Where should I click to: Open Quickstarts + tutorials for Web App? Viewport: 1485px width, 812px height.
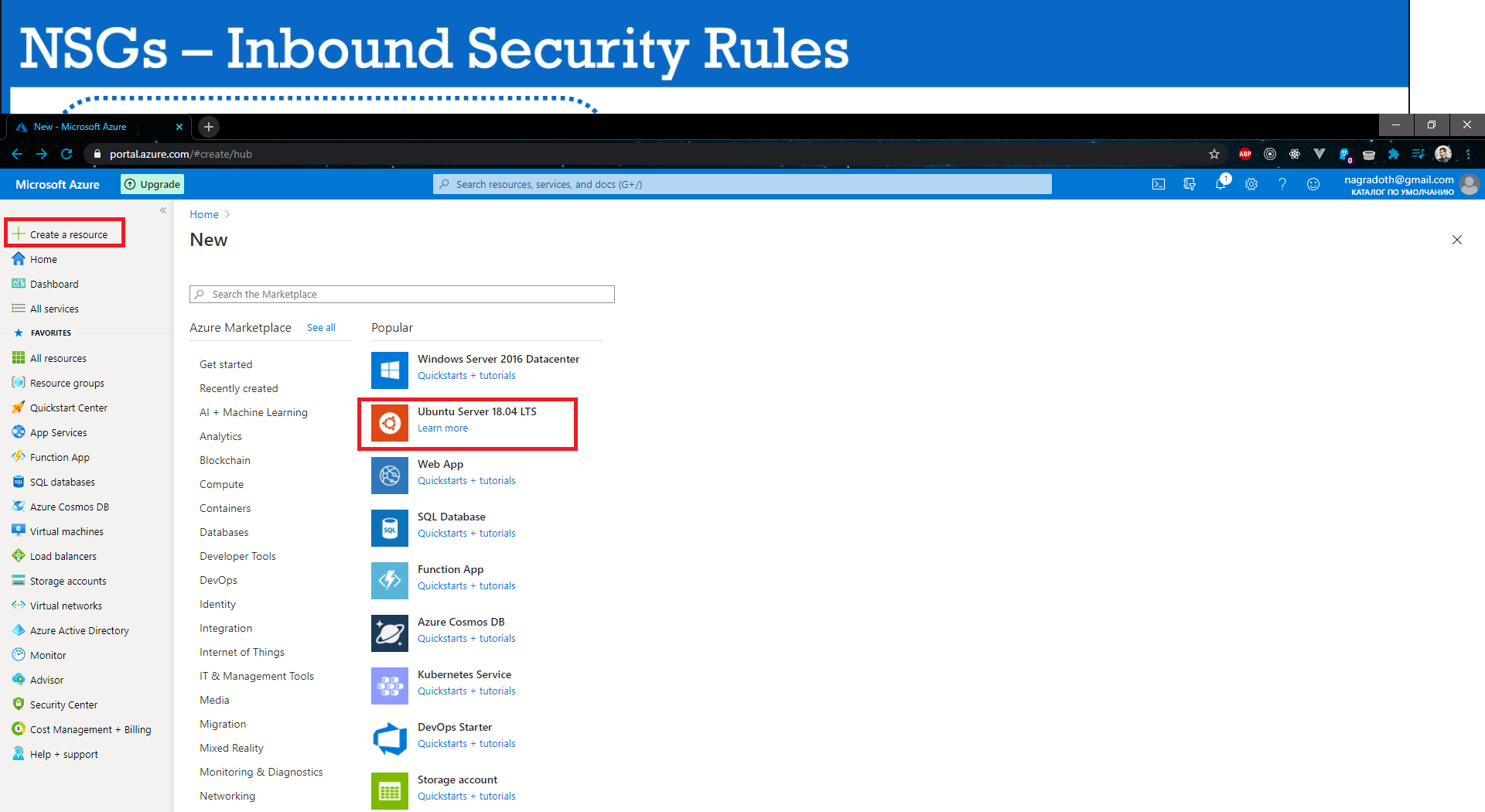coord(466,481)
